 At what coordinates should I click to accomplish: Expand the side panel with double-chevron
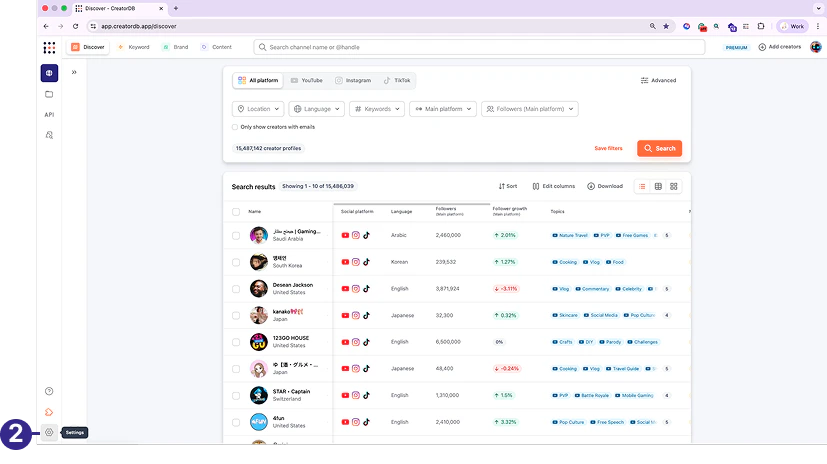pyautogui.click(x=74, y=72)
